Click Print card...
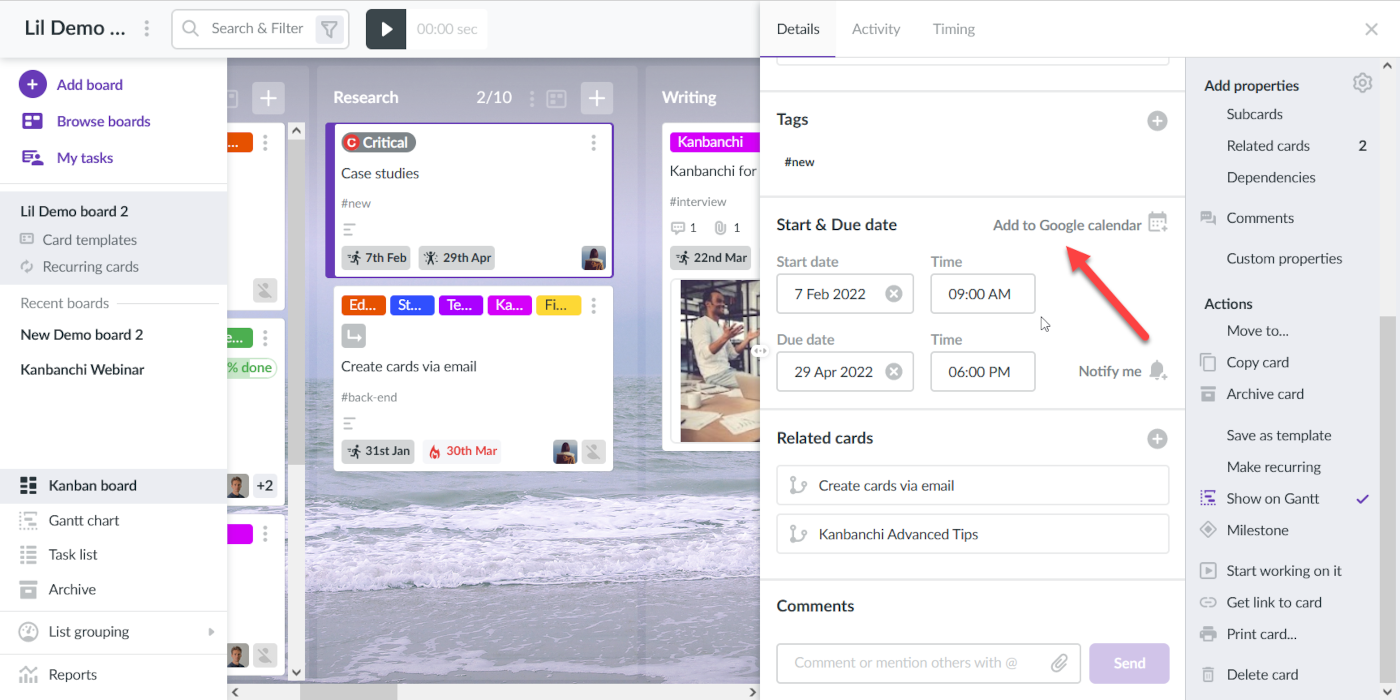 (1262, 634)
